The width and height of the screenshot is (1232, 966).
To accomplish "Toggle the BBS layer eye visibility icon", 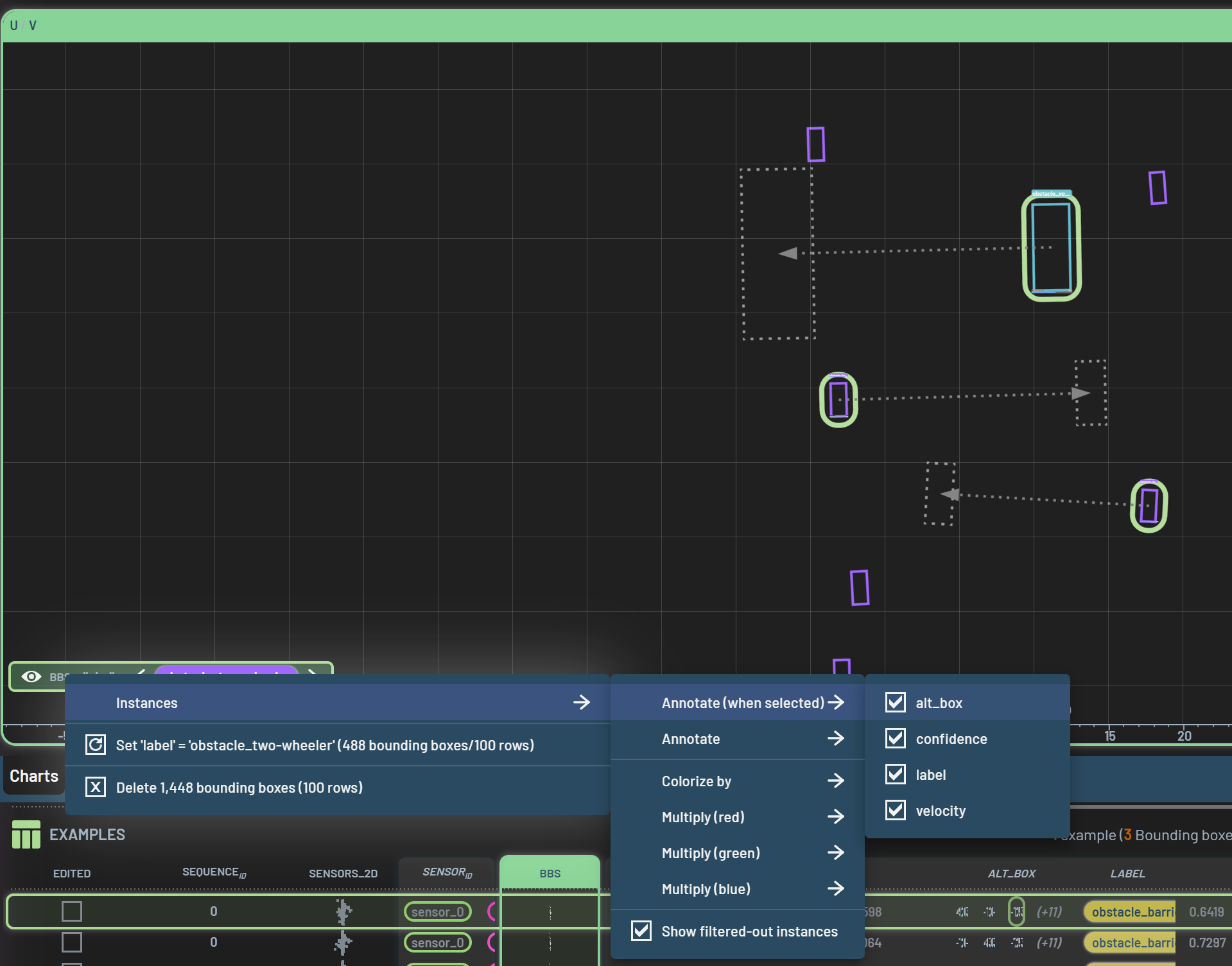I will (x=31, y=677).
